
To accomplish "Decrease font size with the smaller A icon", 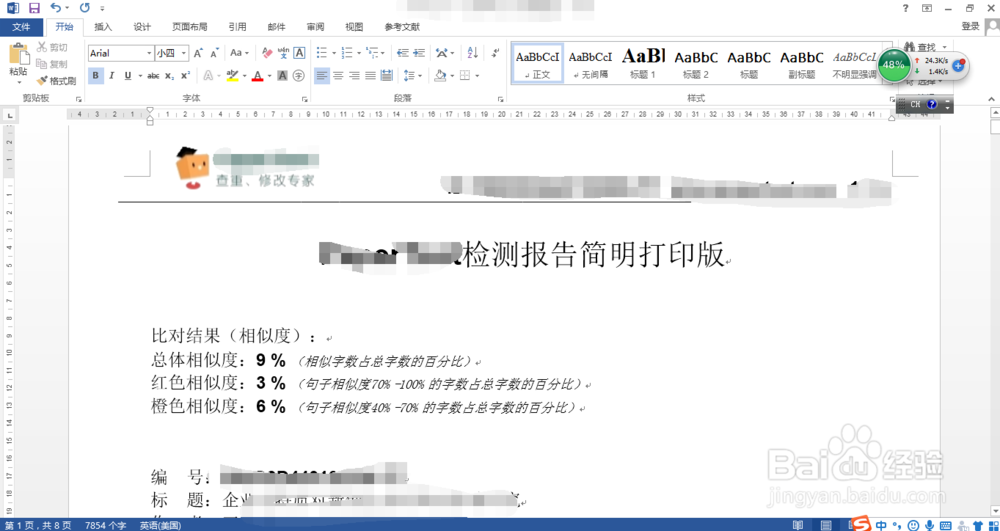I will pos(214,53).
